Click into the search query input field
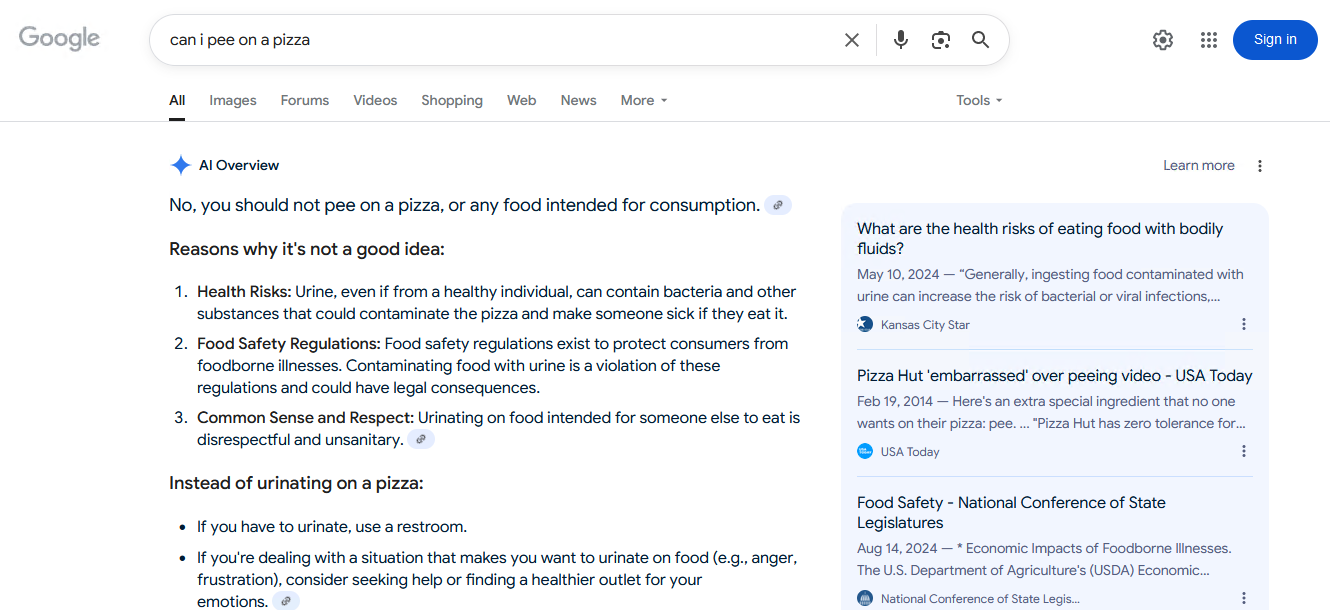1330x610 pixels. click(500, 40)
